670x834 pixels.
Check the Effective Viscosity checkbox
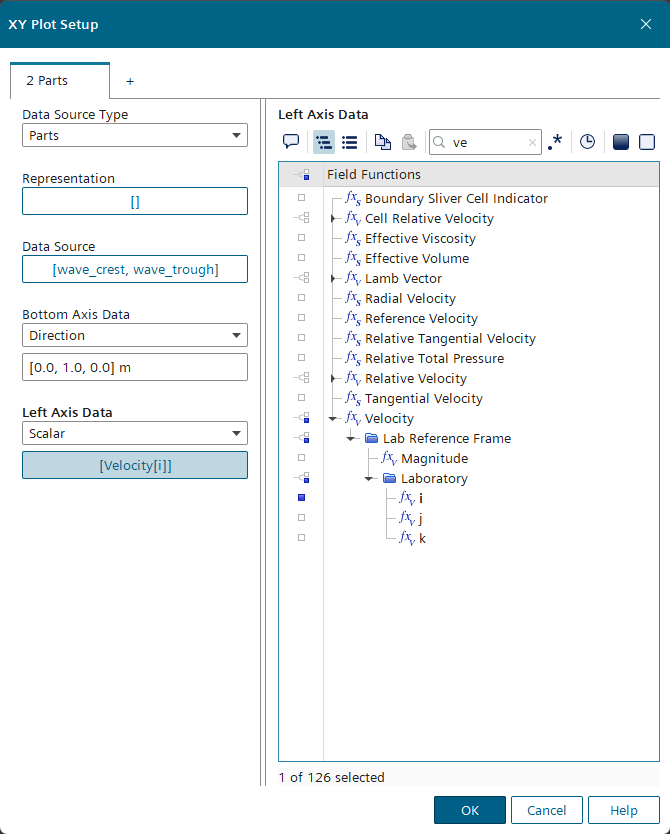pyautogui.click(x=302, y=238)
